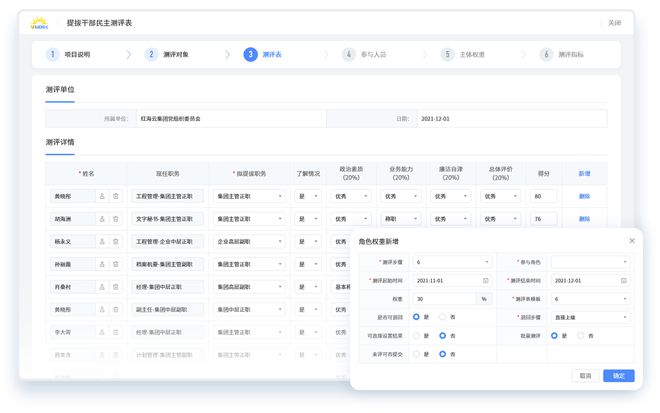Open 廉洁自律 dropdown in 文字秘书 row
Viewport: 660px width, 413px height.
[450, 219]
